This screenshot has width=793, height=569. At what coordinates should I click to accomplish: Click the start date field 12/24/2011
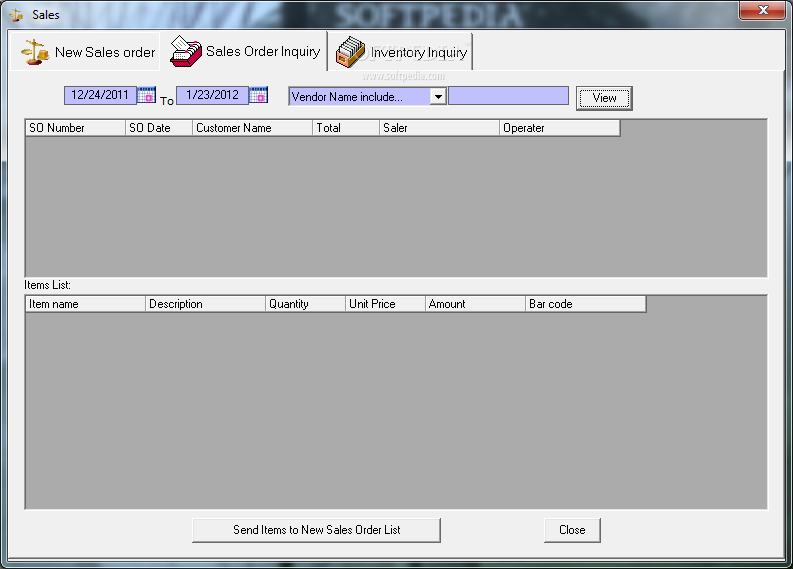[x=100, y=95]
